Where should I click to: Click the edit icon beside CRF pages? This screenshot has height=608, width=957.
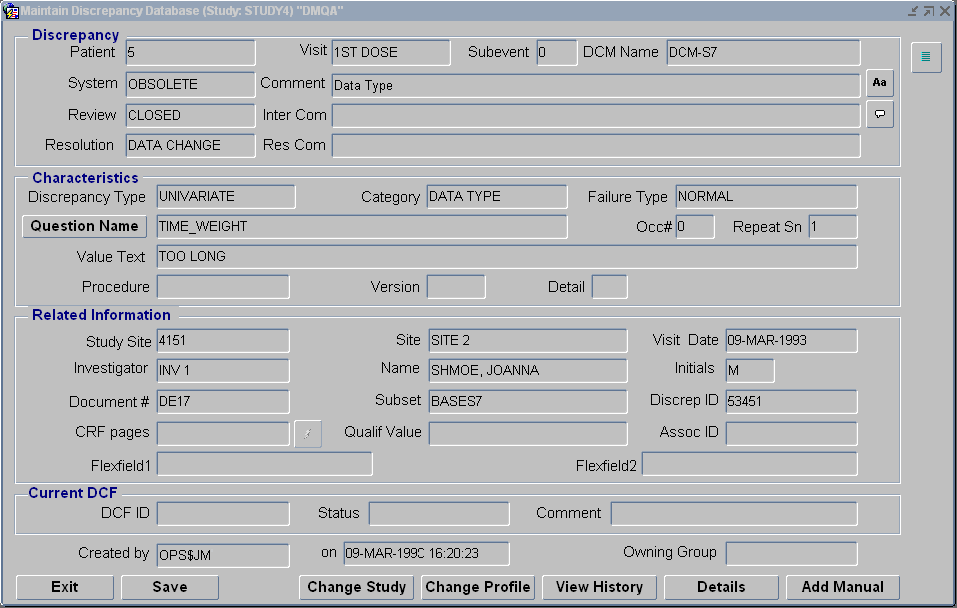[x=307, y=434]
